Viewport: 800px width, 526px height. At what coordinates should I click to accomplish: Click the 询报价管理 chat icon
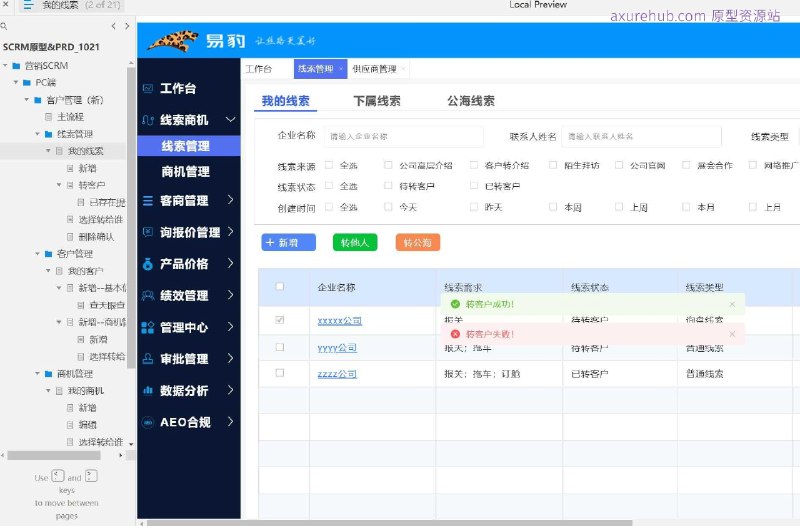click(x=148, y=232)
